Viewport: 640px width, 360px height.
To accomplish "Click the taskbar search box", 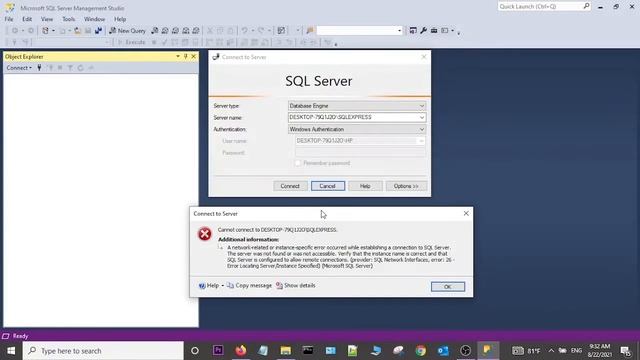I will pos(103,351).
